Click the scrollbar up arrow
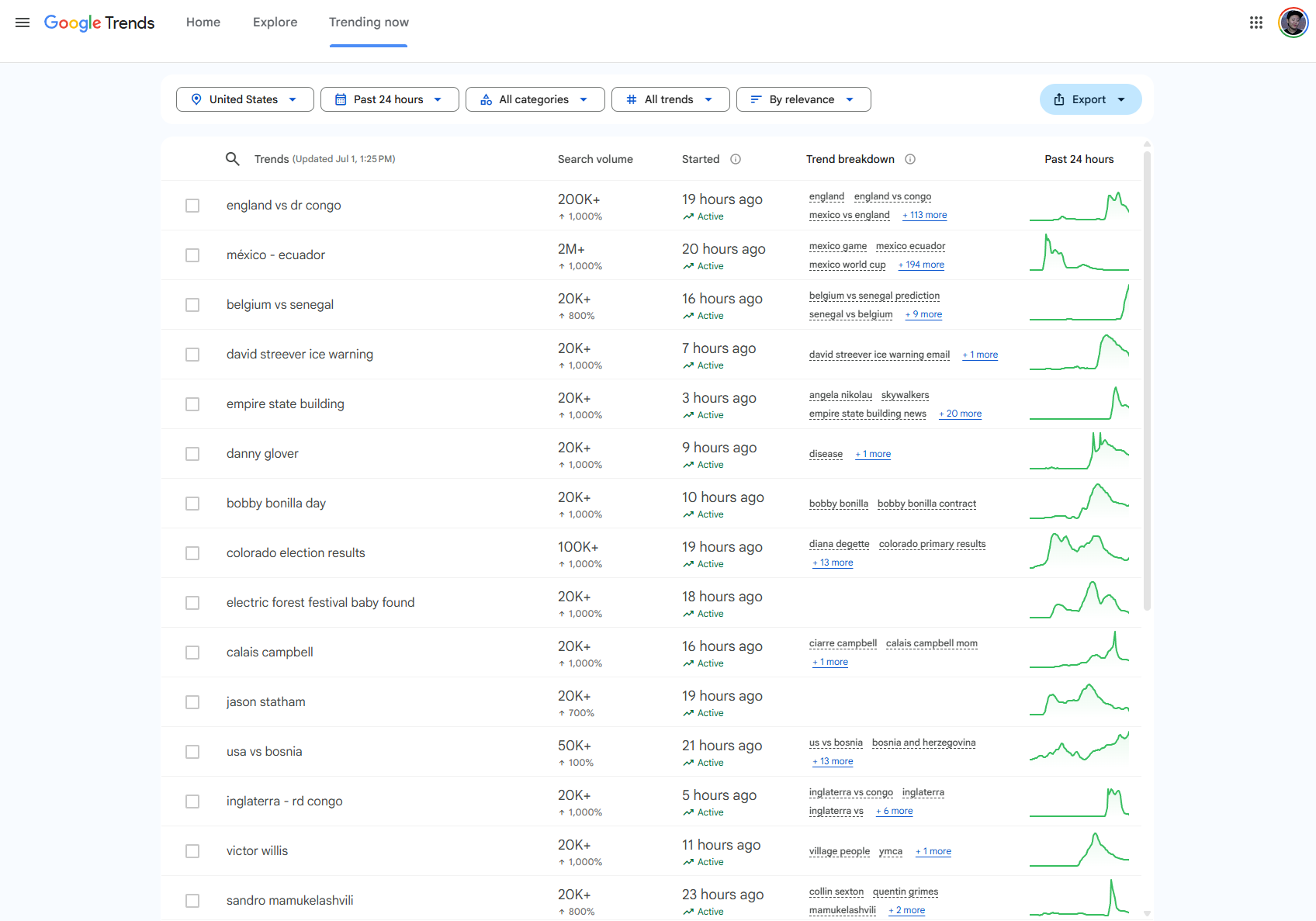The height and width of the screenshot is (921, 1316). tap(1147, 144)
